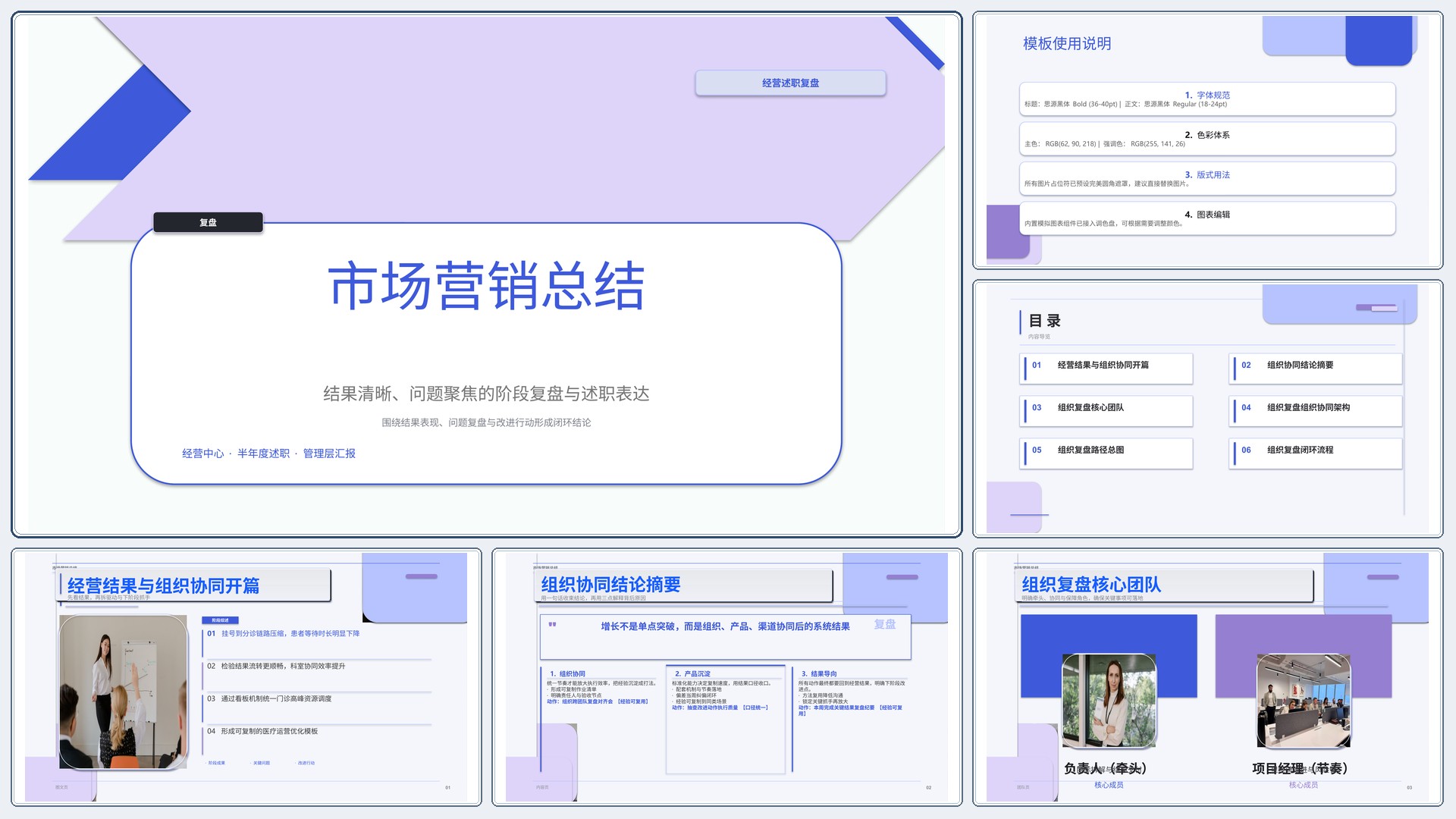Select directory item 04 组织复盘组织协同架构

1316,410
